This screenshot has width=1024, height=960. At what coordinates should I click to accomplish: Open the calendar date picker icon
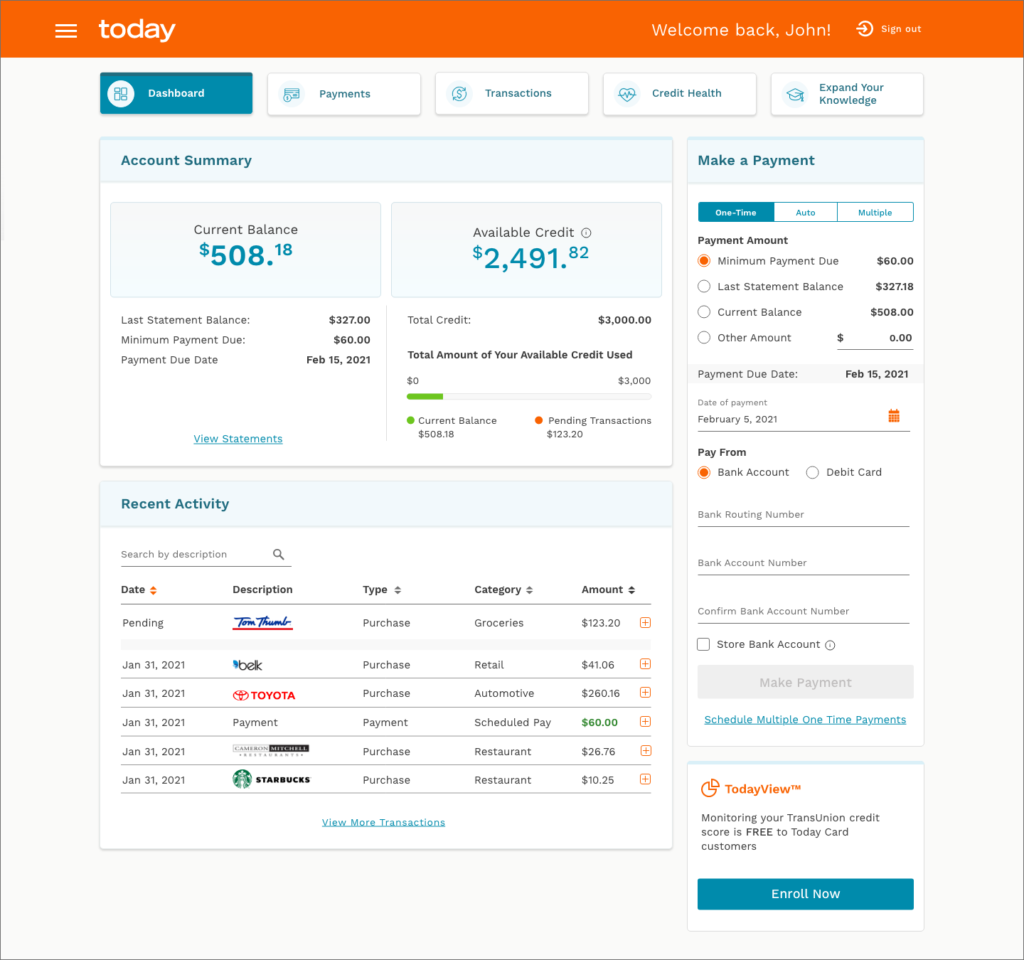894,416
